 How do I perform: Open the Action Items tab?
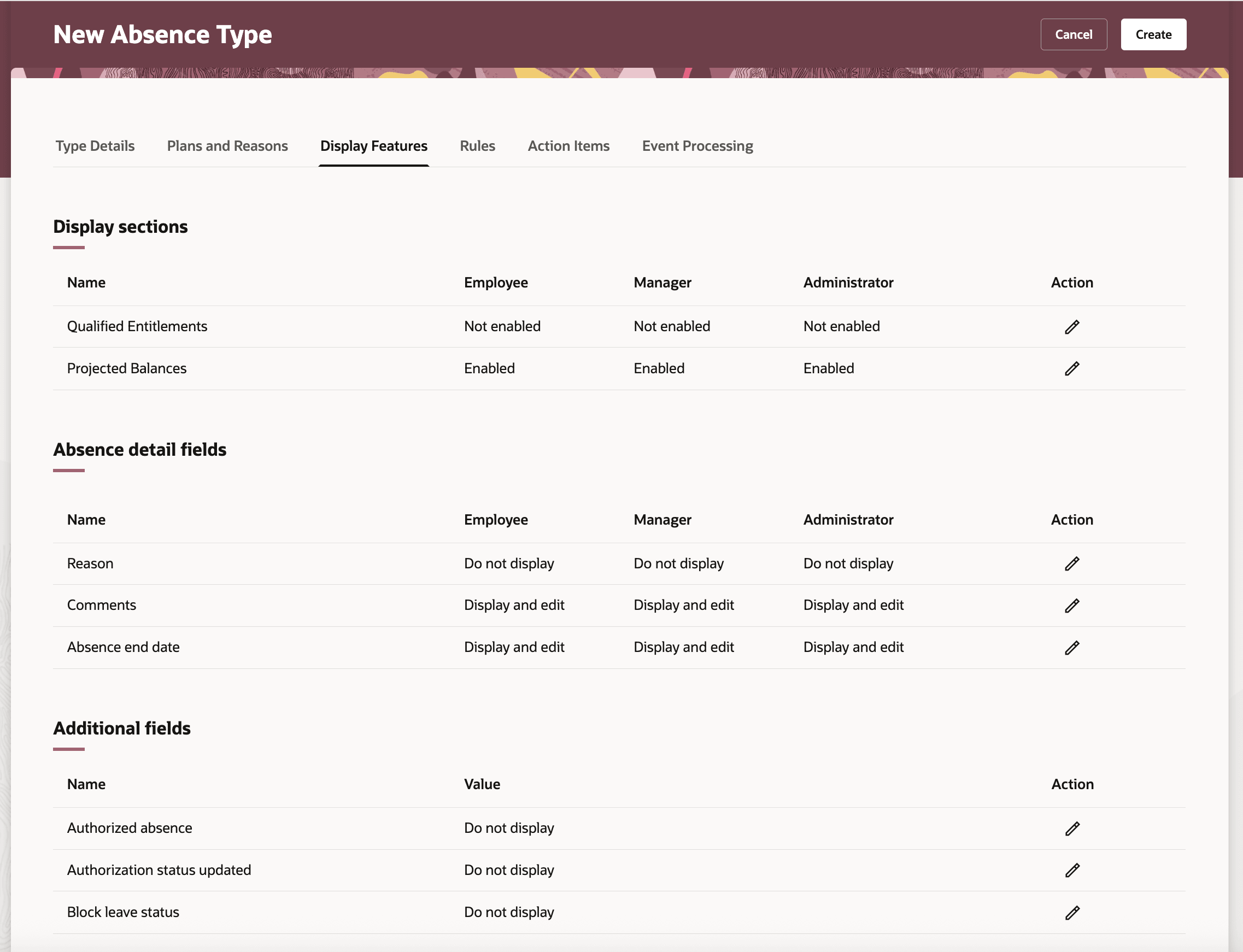point(568,146)
